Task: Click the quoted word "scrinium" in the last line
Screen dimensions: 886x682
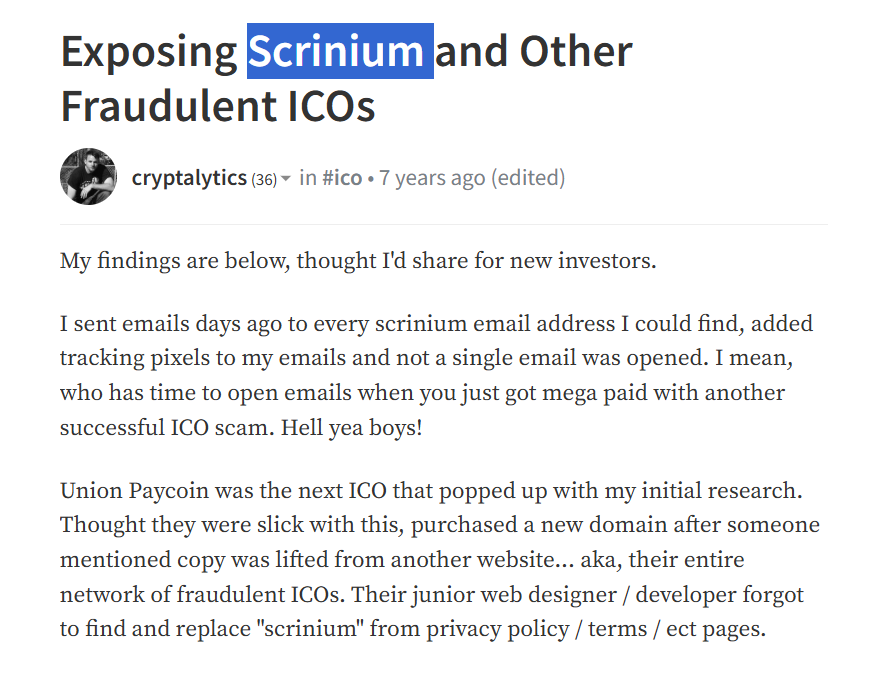Action: point(310,629)
